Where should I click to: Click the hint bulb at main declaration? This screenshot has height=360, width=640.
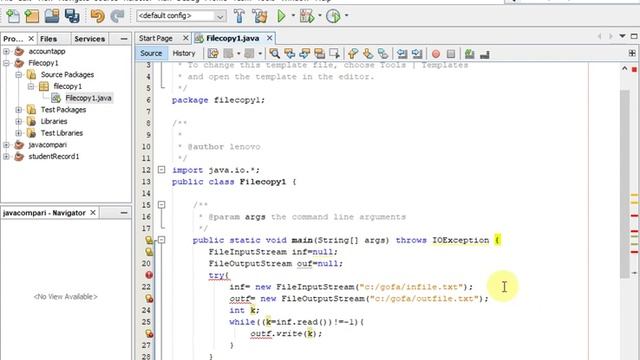149,240
